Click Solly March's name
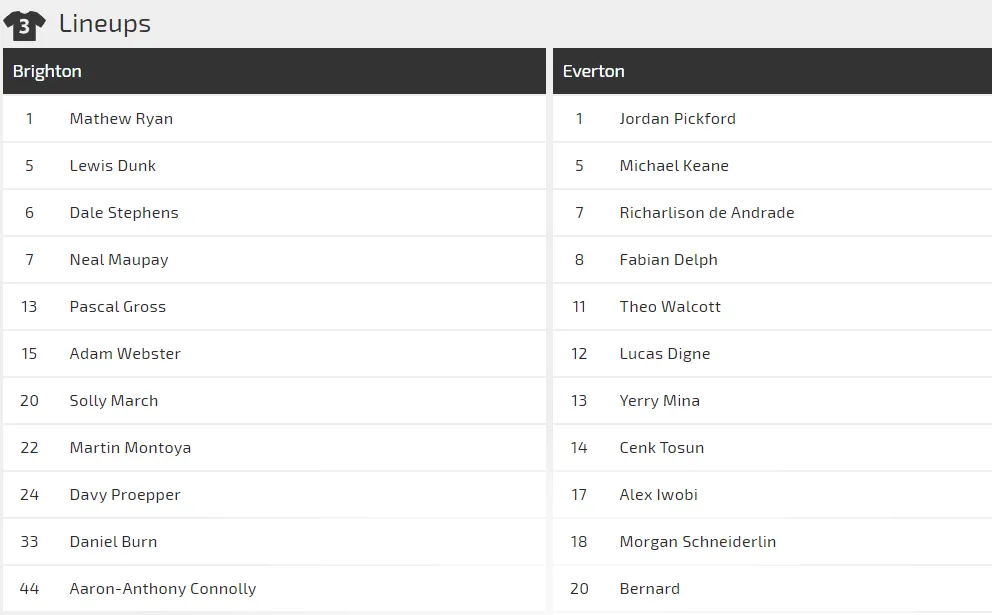The width and height of the screenshot is (992, 615). point(114,400)
